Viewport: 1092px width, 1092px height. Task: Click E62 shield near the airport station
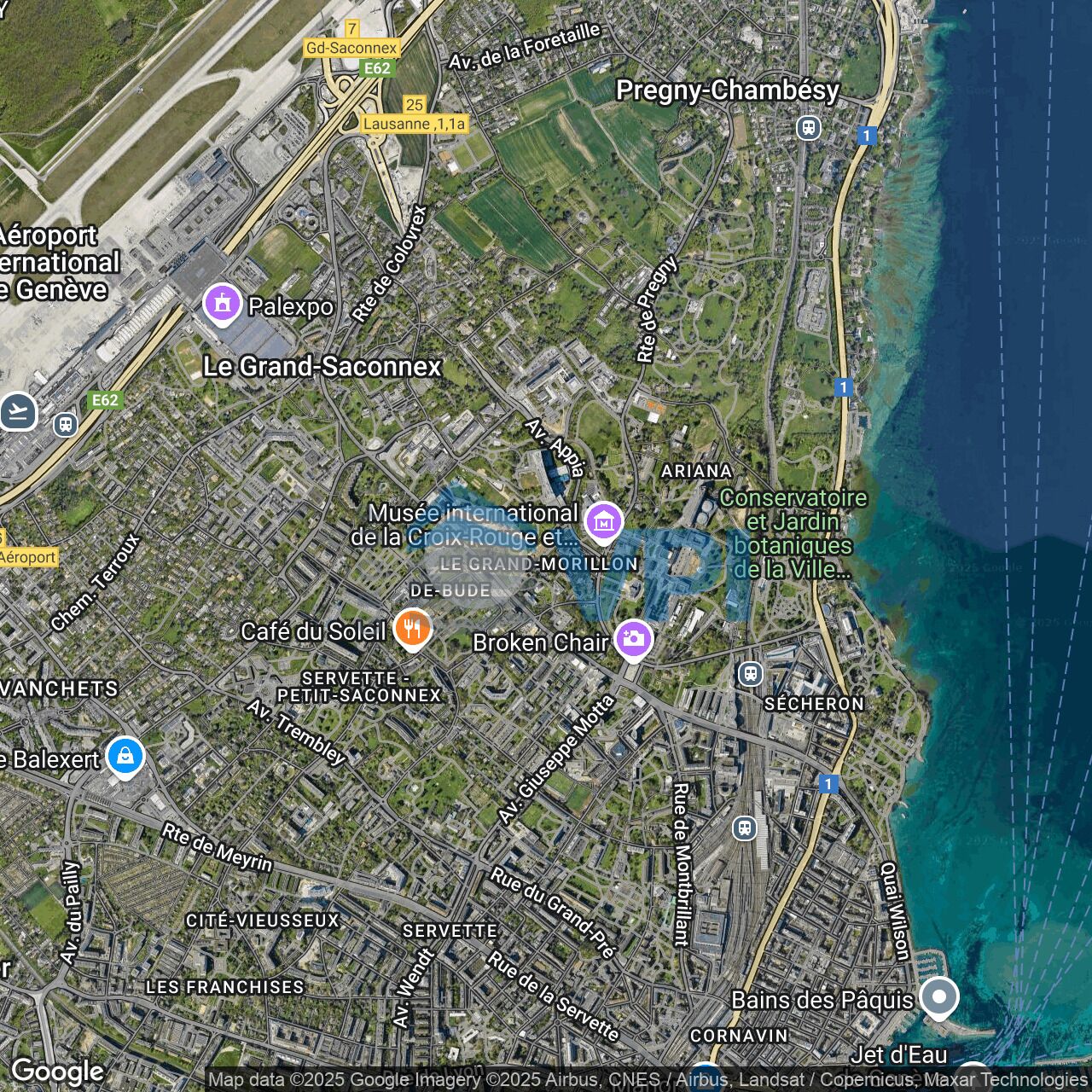pos(105,400)
